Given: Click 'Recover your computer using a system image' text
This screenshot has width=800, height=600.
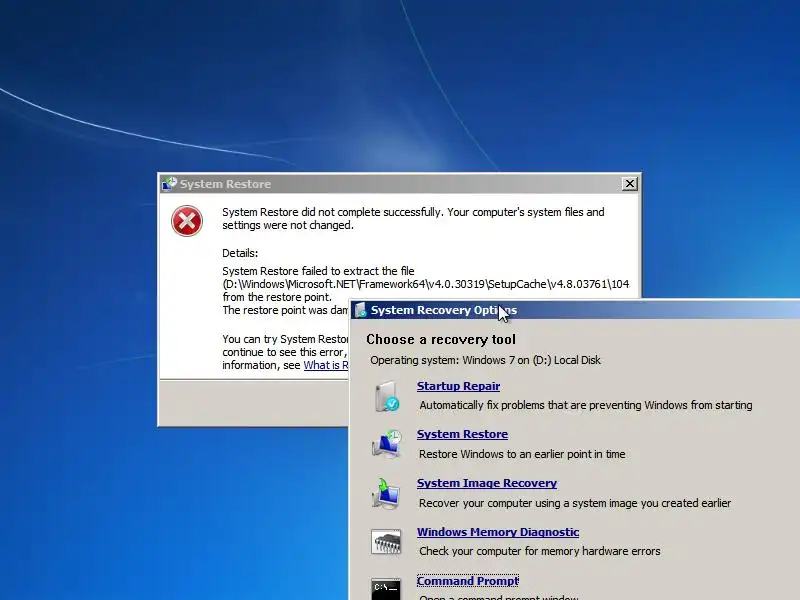Looking at the screenshot, I should click(x=575, y=503).
